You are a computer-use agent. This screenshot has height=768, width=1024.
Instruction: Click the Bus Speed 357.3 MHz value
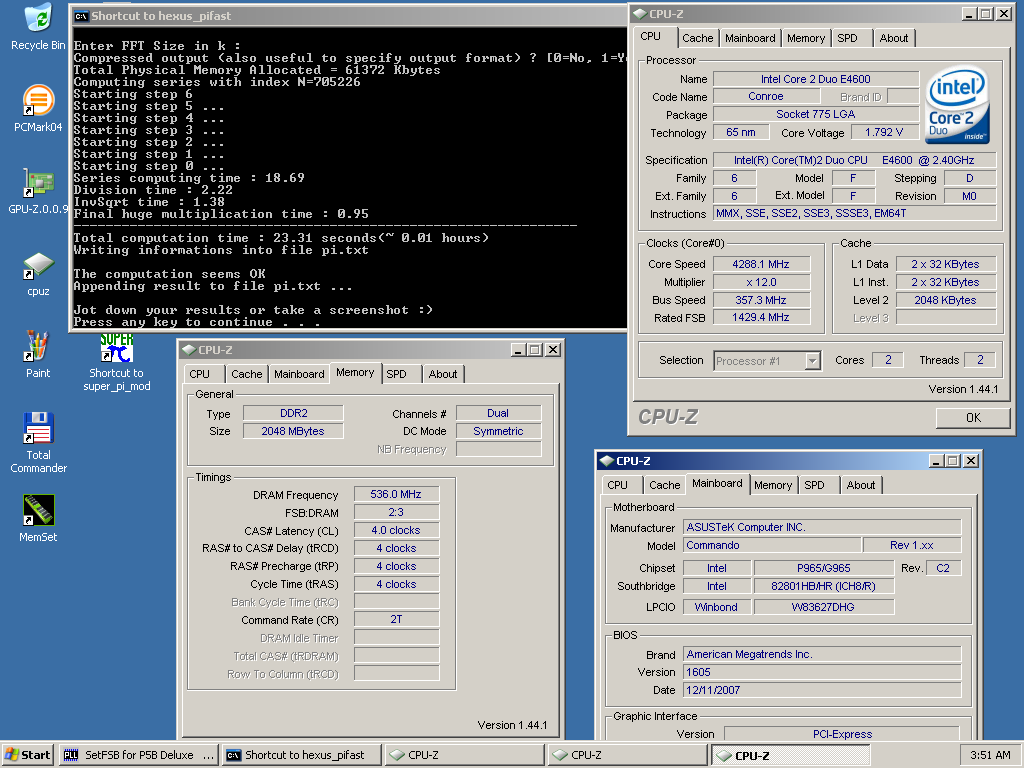761,300
